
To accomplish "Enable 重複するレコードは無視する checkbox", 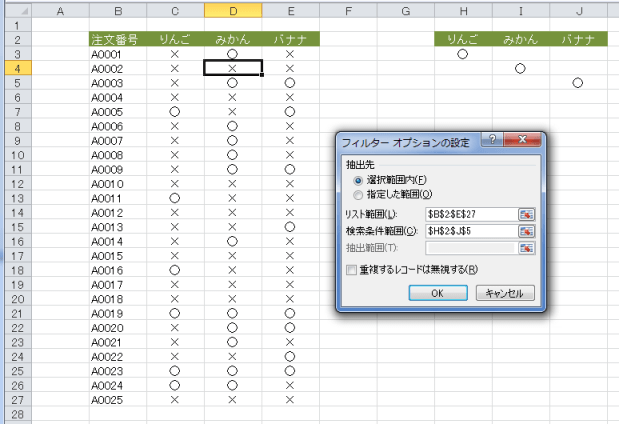I will click(351, 269).
